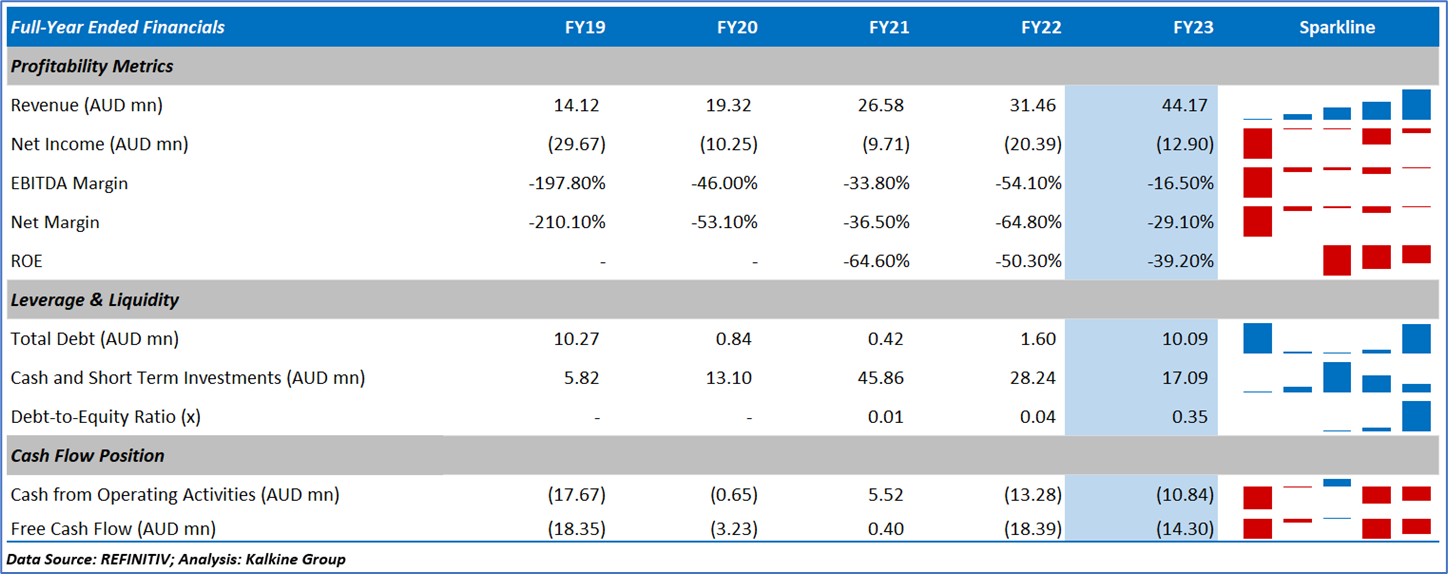Viewport: 1448px width, 574px height.
Task: Select the EBITDA Margin sparkline
Action: (1336, 183)
